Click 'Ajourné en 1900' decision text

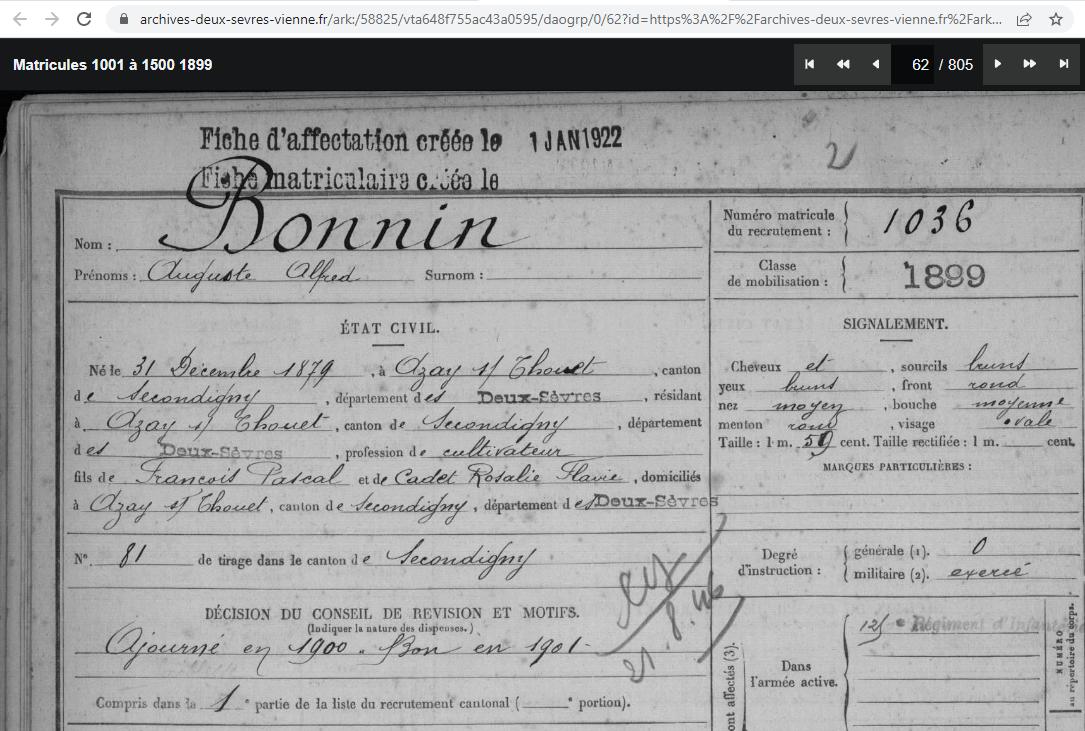point(227,649)
